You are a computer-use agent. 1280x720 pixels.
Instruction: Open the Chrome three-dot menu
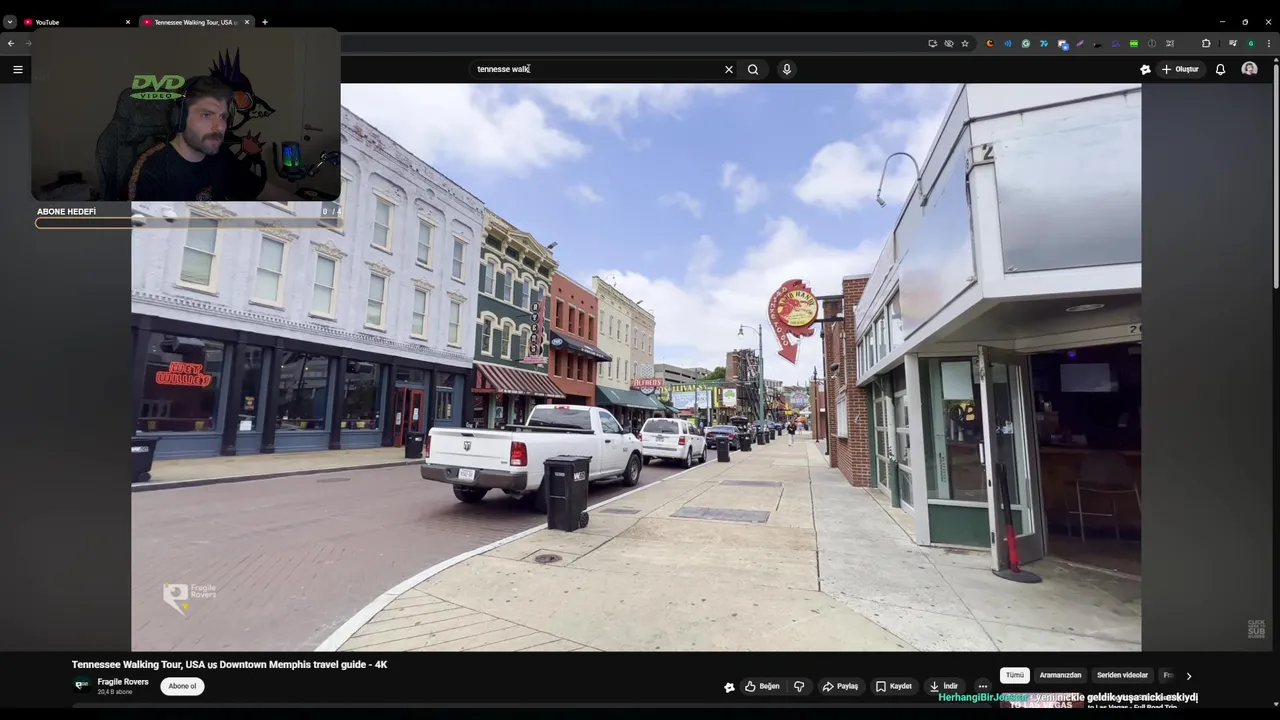pyautogui.click(x=1269, y=43)
